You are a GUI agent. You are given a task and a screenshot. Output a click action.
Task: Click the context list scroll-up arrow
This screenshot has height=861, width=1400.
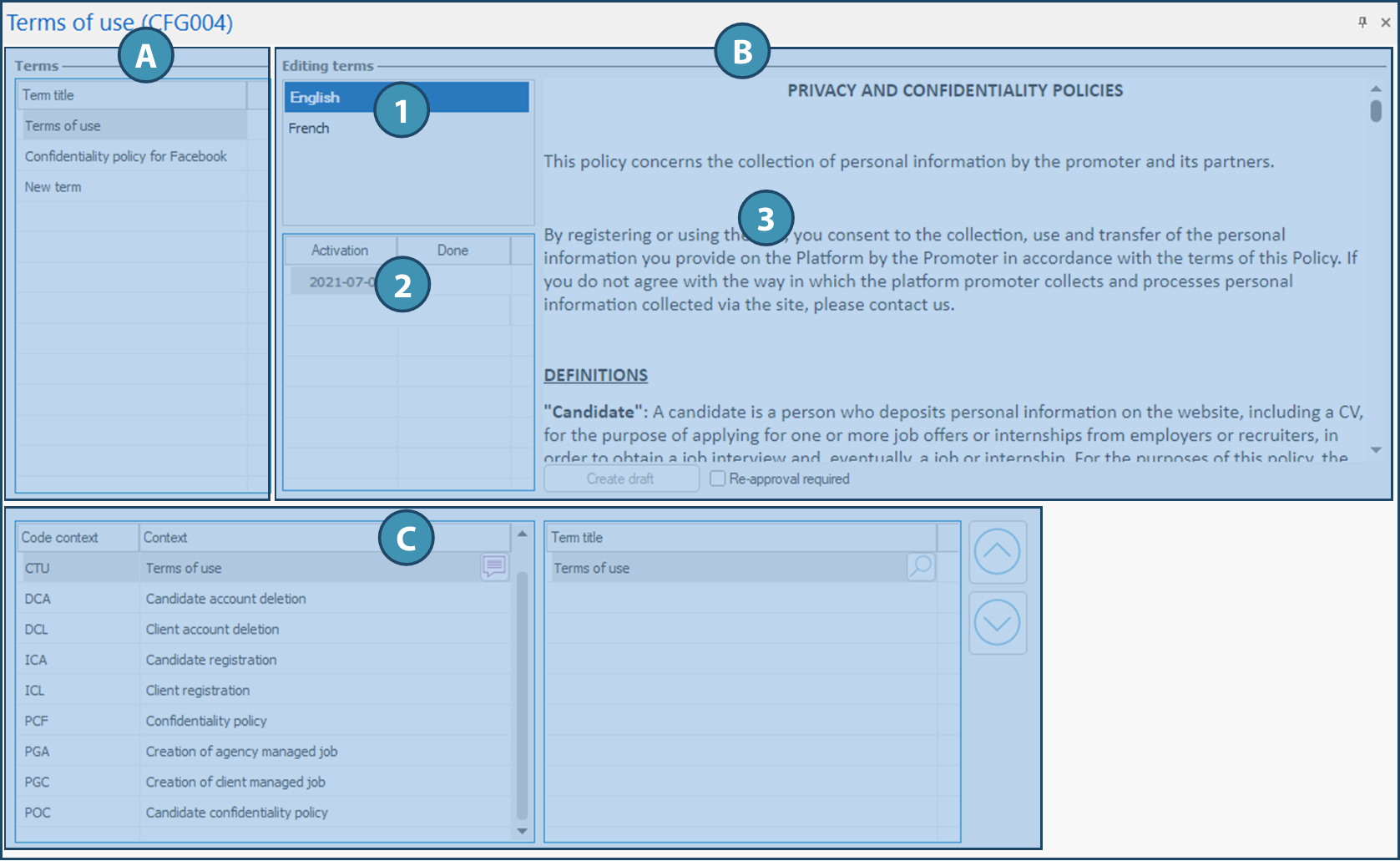523,534
